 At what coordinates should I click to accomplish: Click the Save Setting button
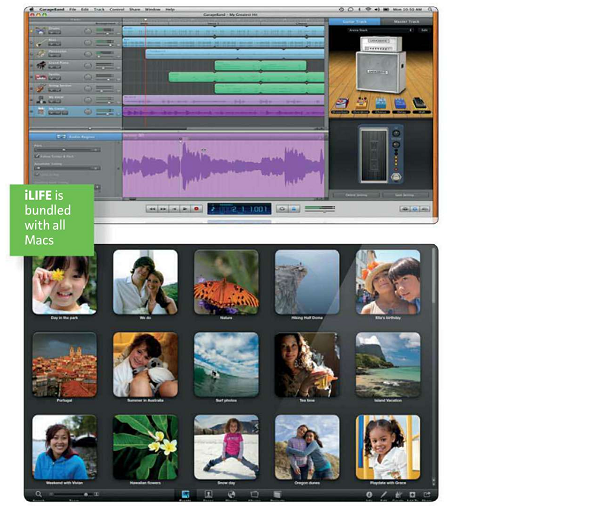click(405, 195)
